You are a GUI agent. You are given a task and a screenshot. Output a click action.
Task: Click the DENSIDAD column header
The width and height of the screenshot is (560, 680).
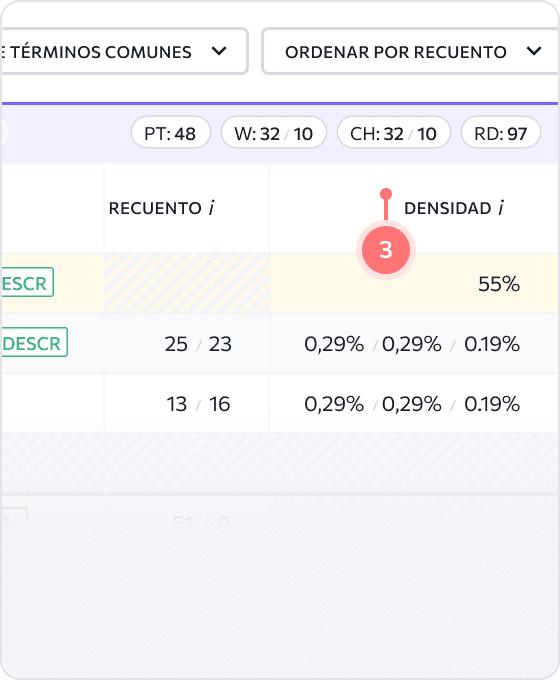[454, 208]
